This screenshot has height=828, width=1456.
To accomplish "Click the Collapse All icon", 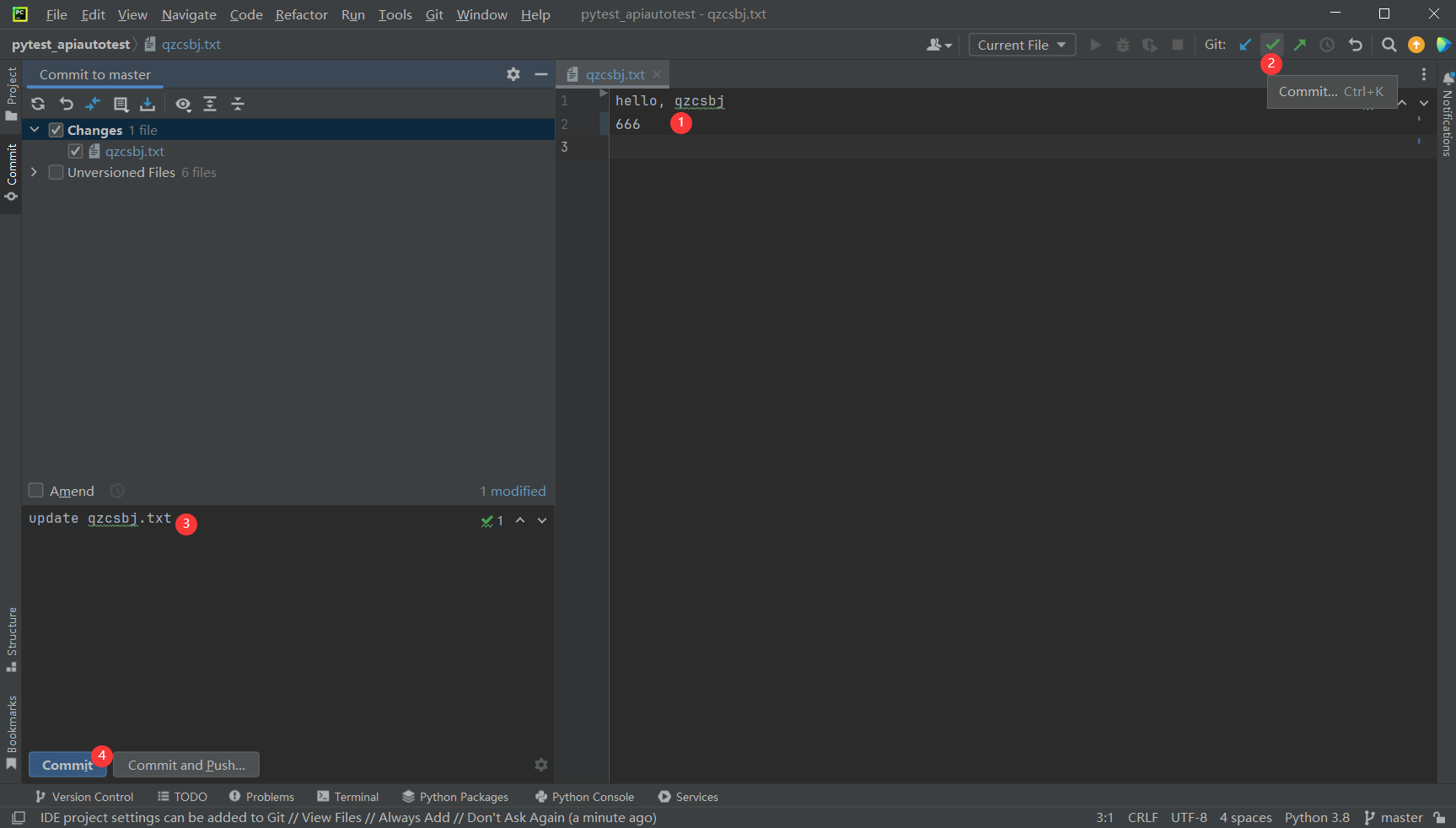I will pos(238,104).
